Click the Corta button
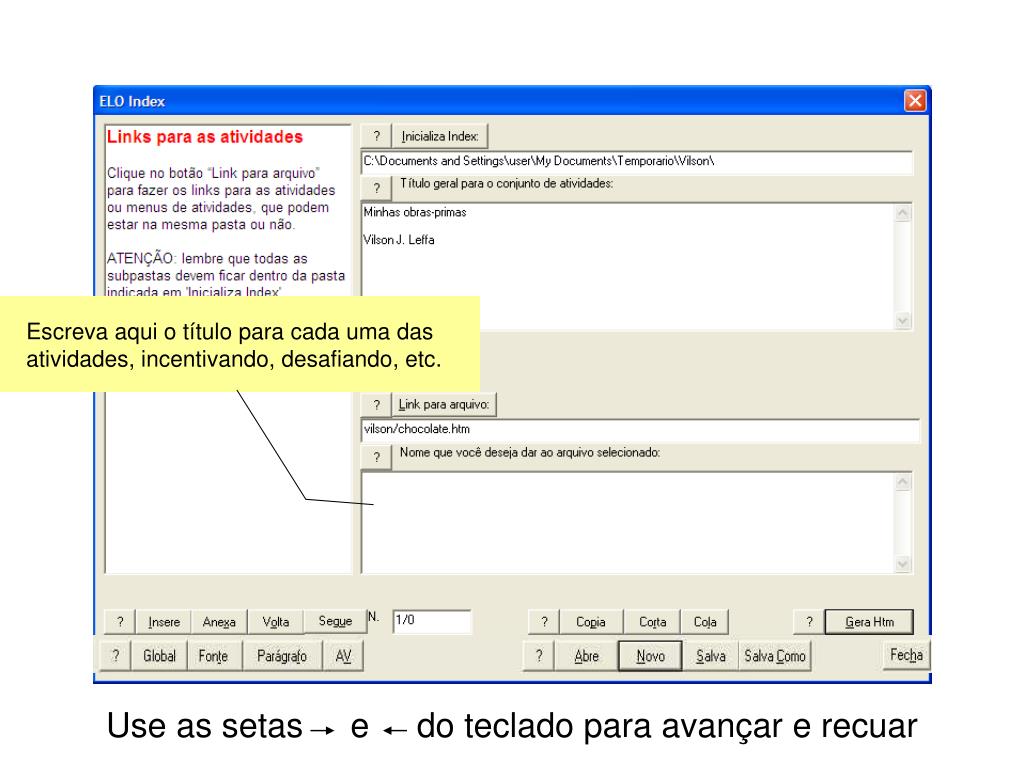Screen dimensions: 1024x768 pyautogui.click(x=652, y=622)
